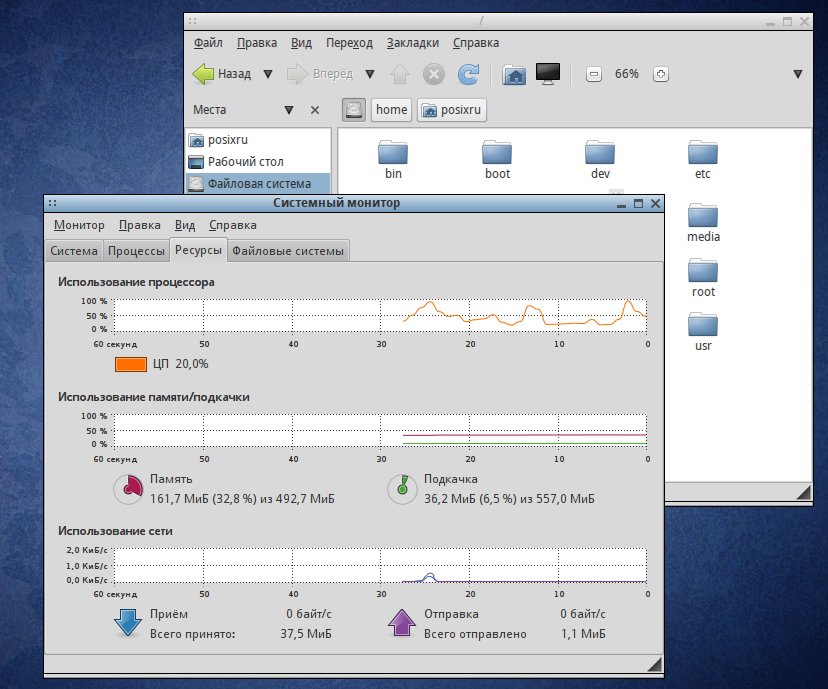The height and width of the screenshot is (689, 828).
Task: Switch to the Система tab
Action: pos(74,251)
